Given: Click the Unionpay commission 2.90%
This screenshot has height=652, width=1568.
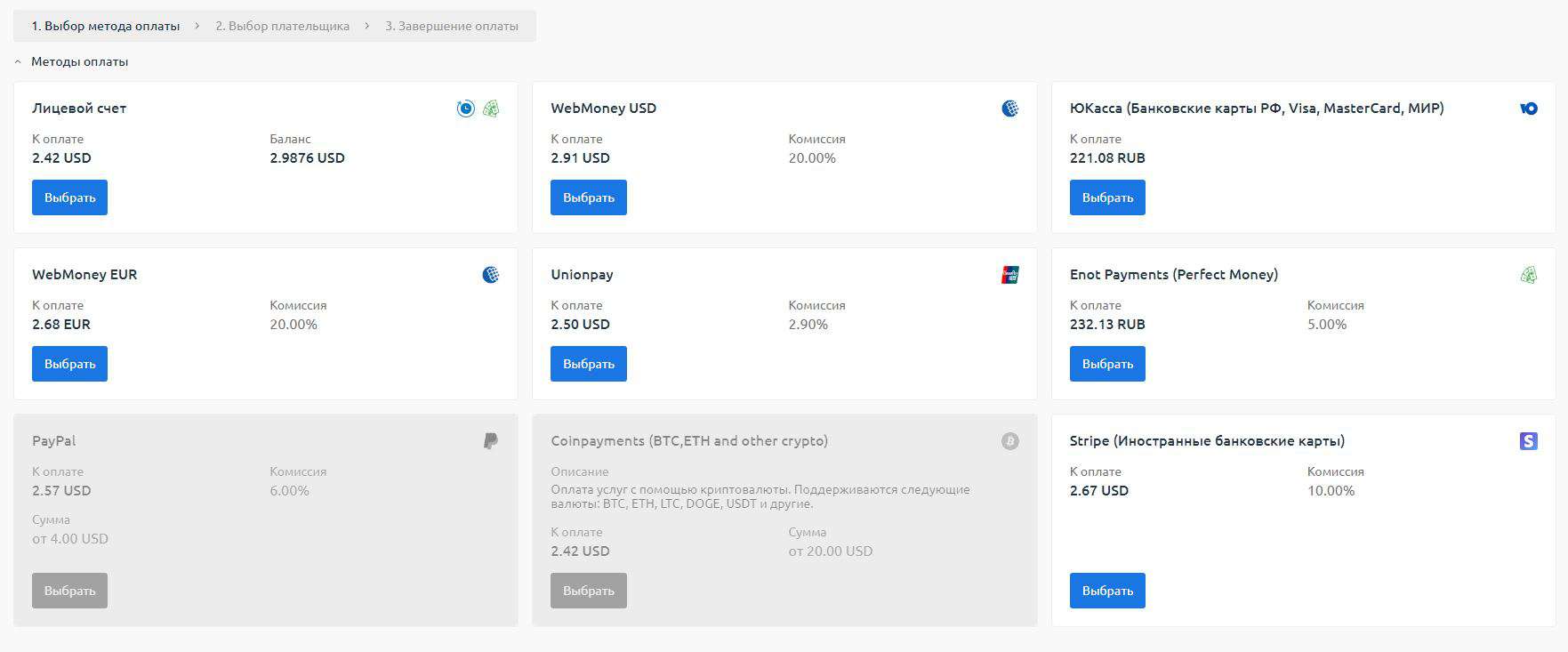Looking at the screenshot, I should [808, 325].
